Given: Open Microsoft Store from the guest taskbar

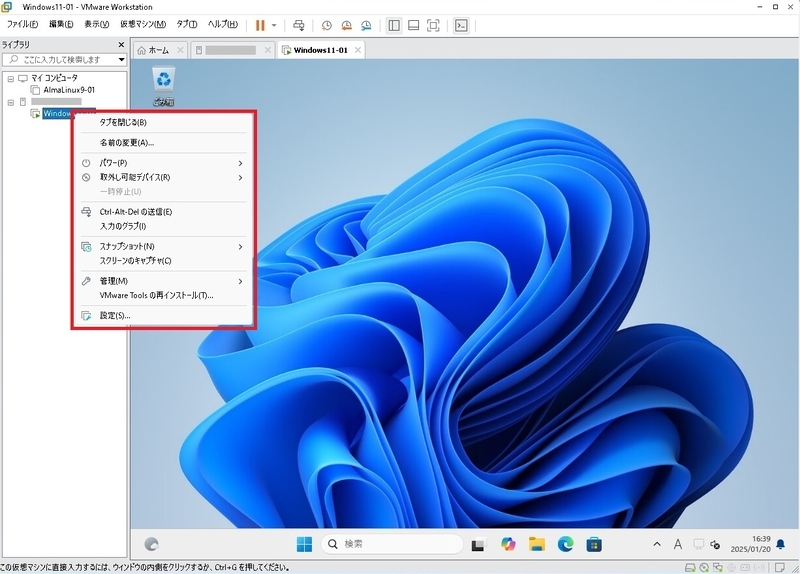Looking at the screenshot, I should point(594,544).
